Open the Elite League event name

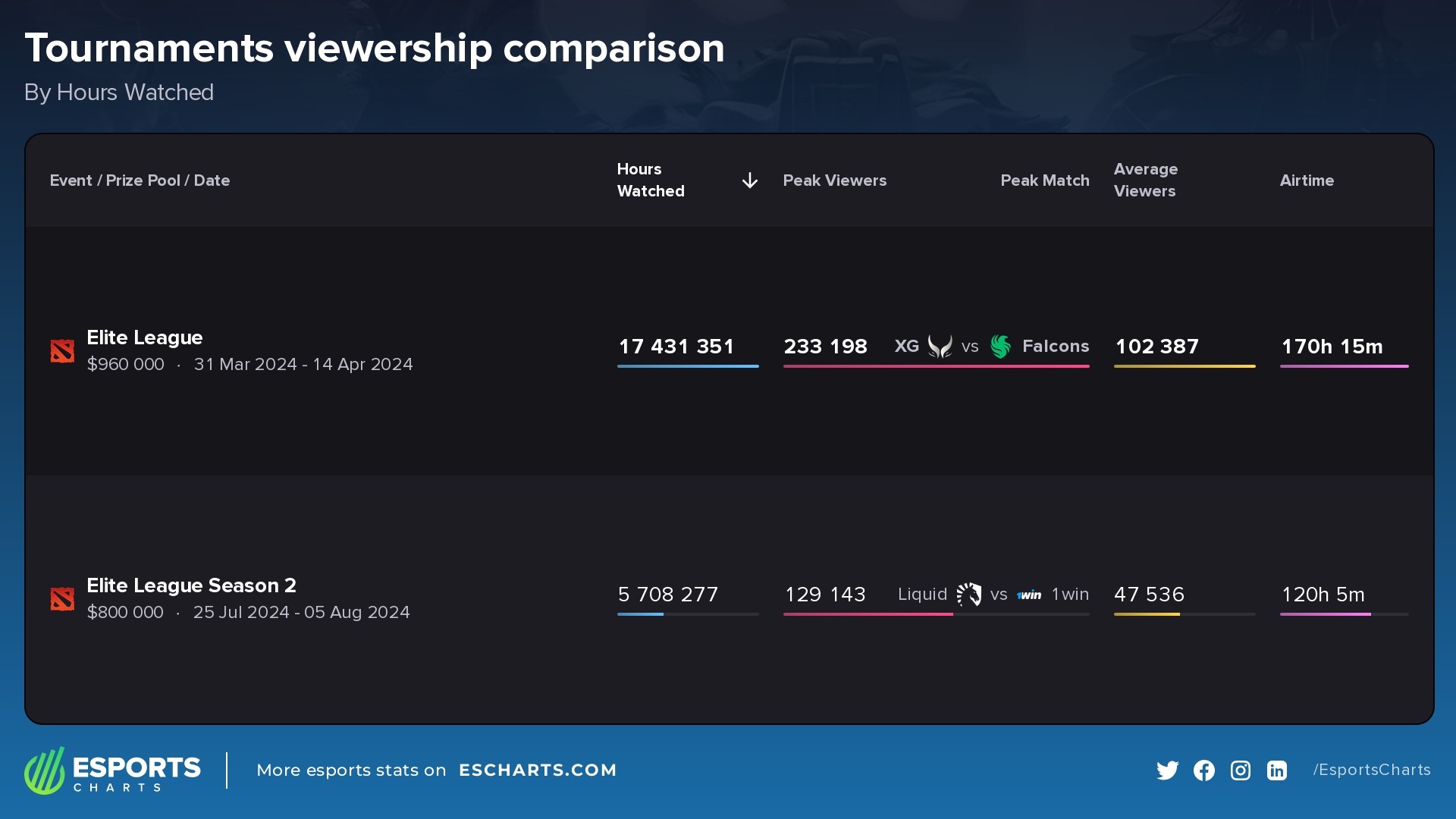tap(145, 337)
